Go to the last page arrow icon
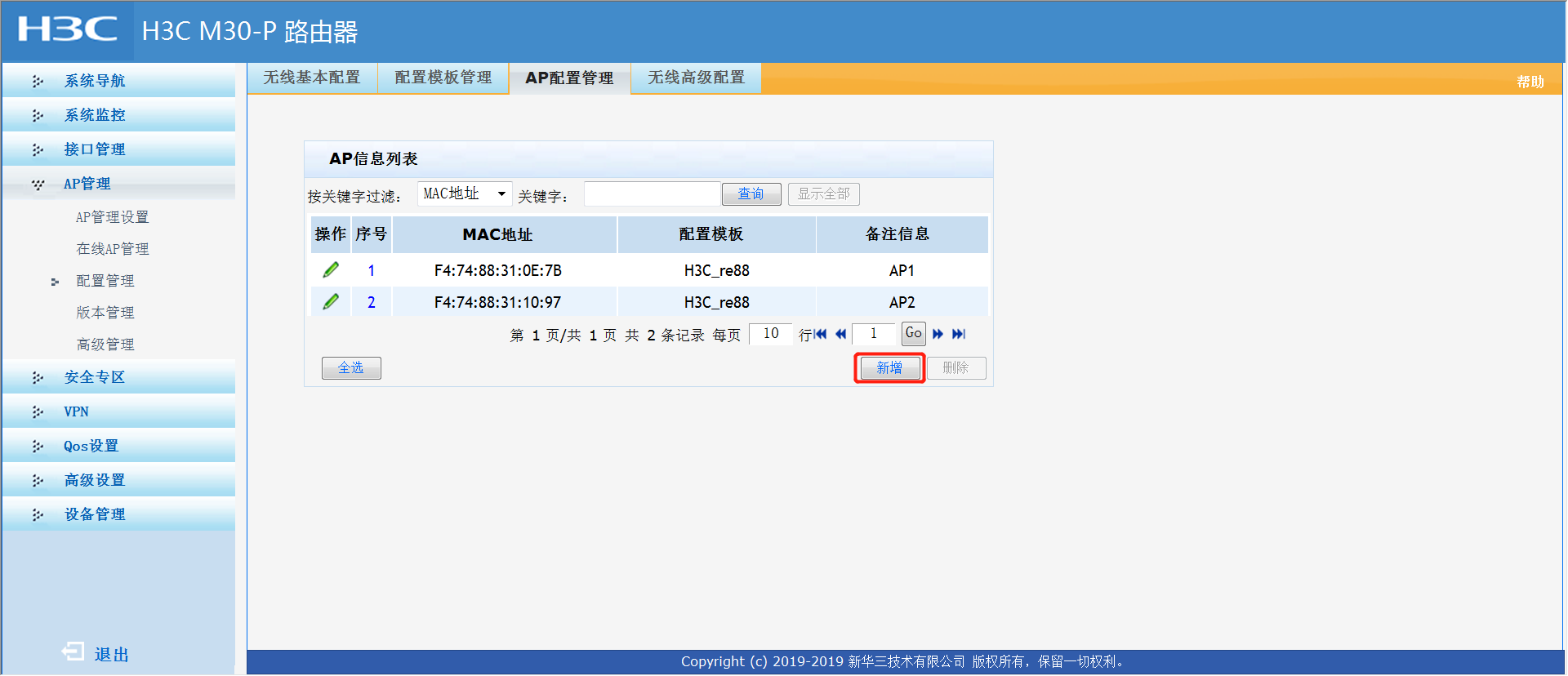Viewport: 1568px width, 676px height. click(959, 334)
